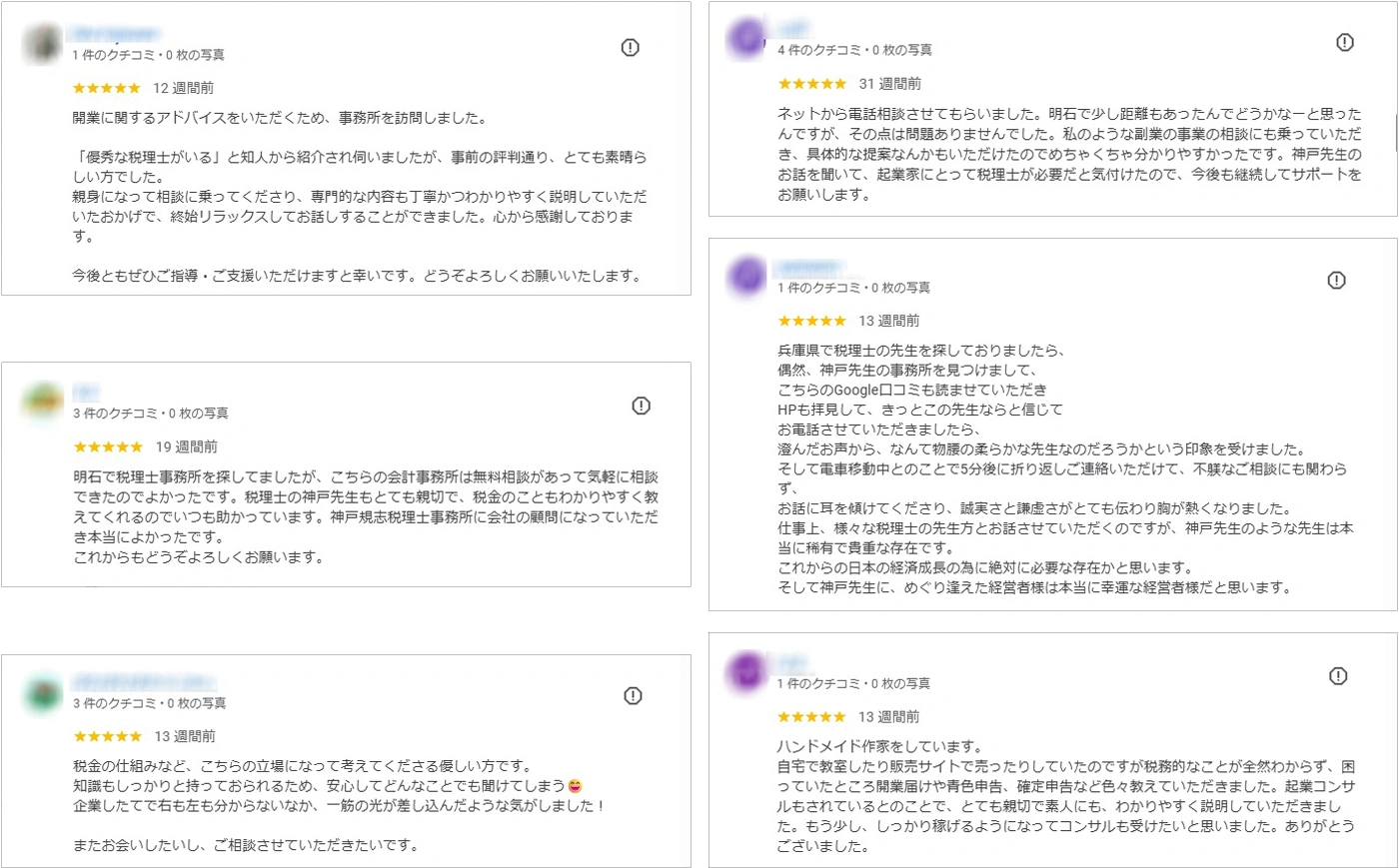Click report icon on the 31 週間前 review
Image resolution: width=1399 pixels, height=868 pixels.
1345,42
